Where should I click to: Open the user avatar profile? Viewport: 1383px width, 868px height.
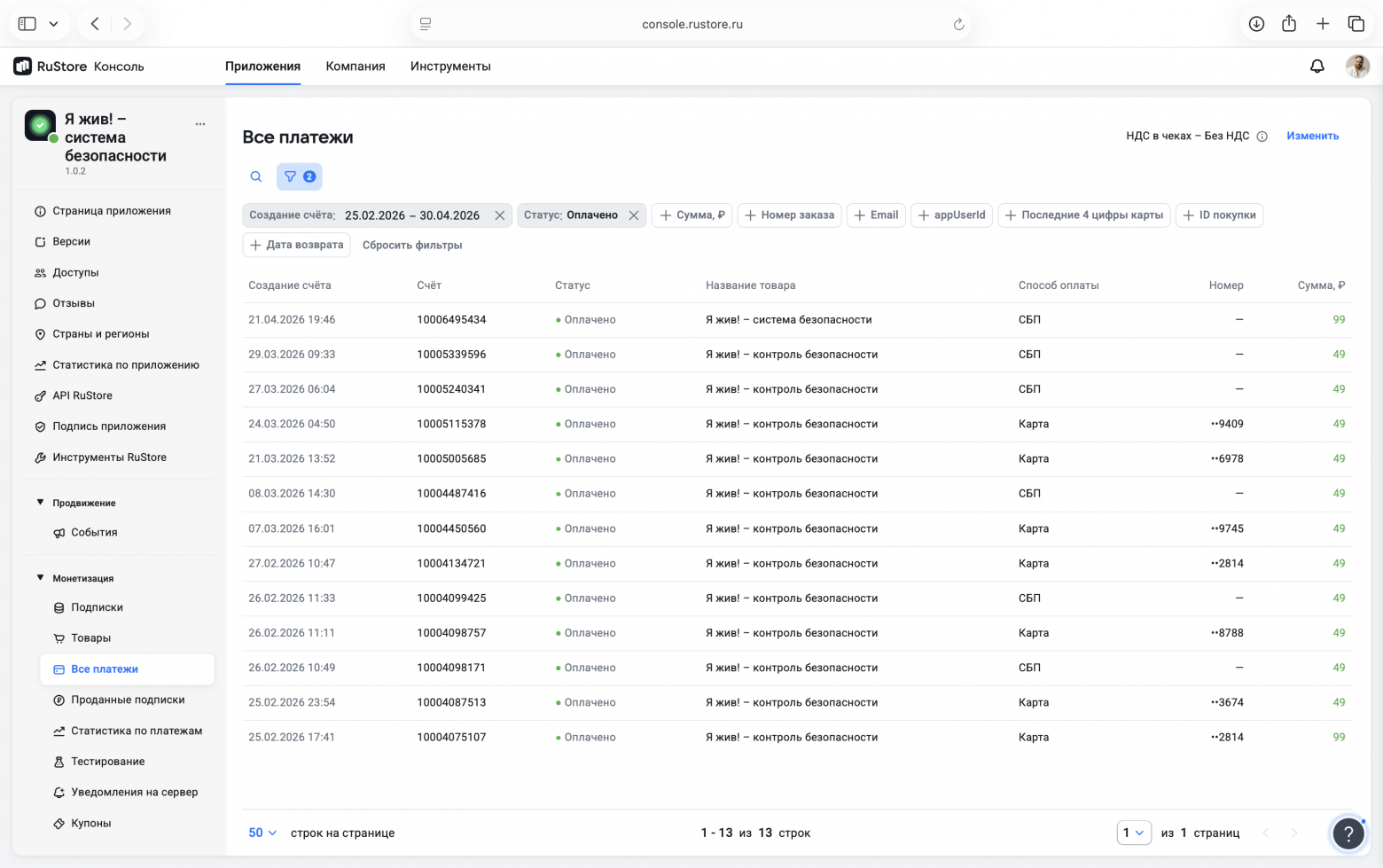pyautogui.click(x=1357, y=66)
